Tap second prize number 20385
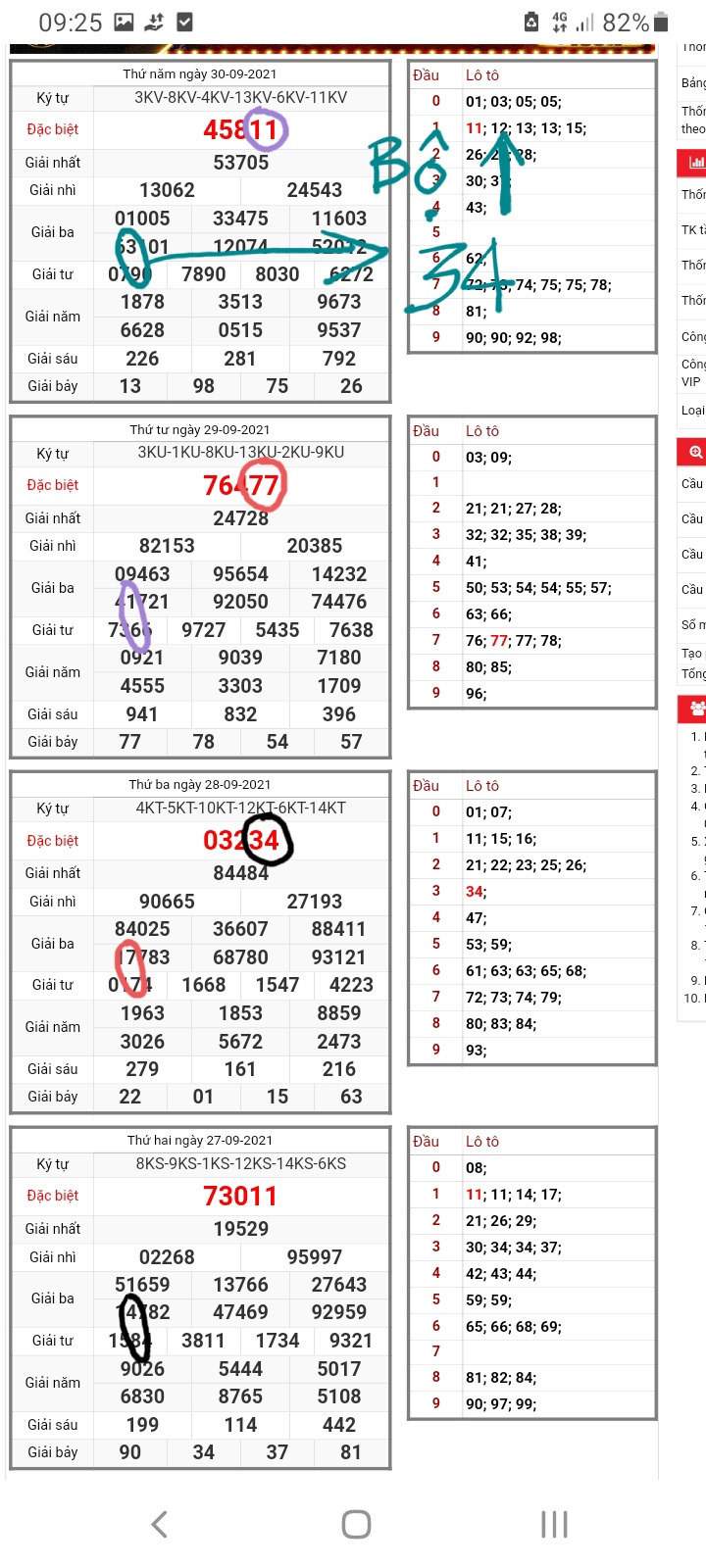Screen dimensions: 706x1568 click(315, 546)
